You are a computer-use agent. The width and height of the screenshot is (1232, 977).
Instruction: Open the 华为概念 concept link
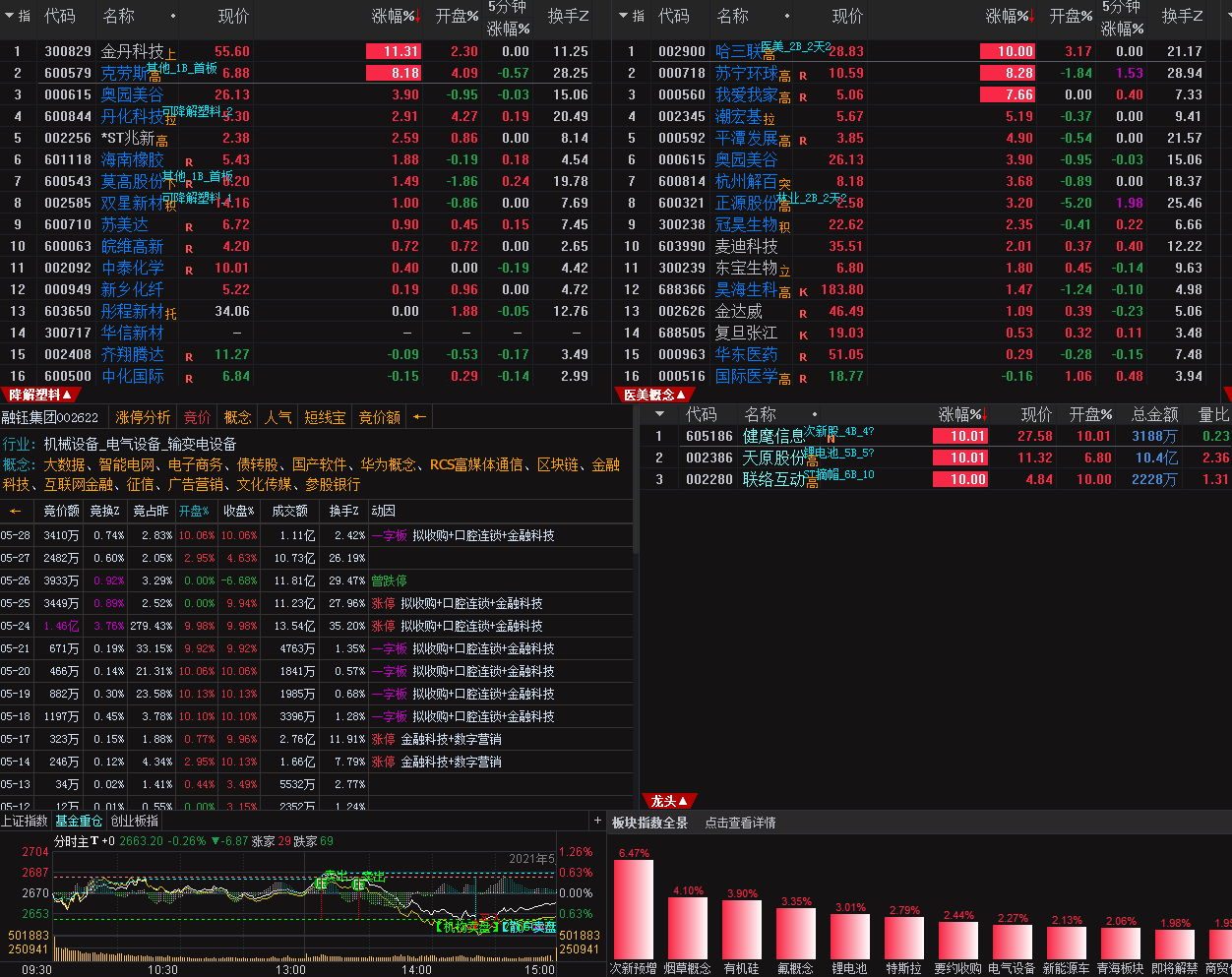pos(389,464)
